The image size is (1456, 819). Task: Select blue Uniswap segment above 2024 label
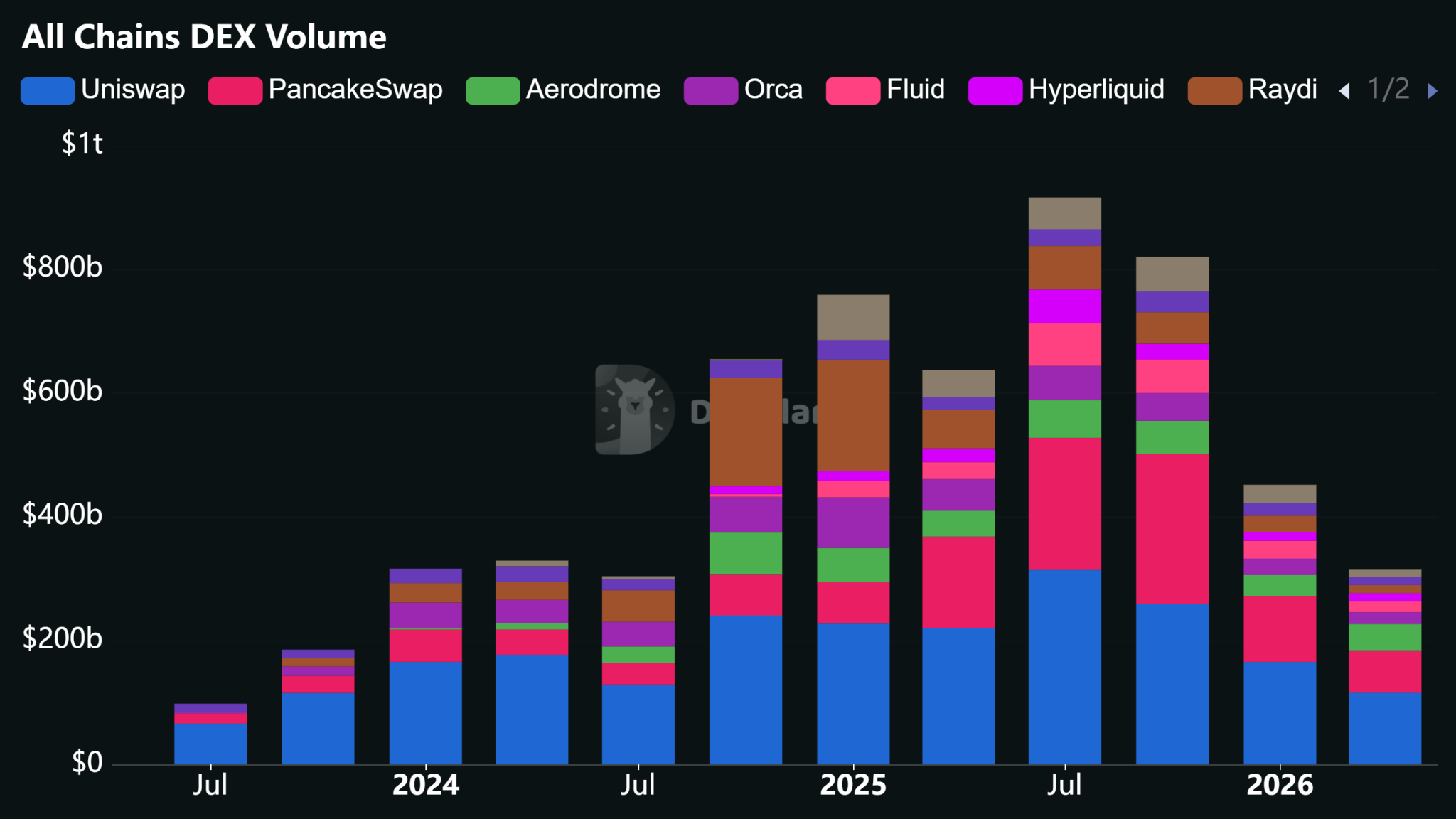click(x=425, y=713)
